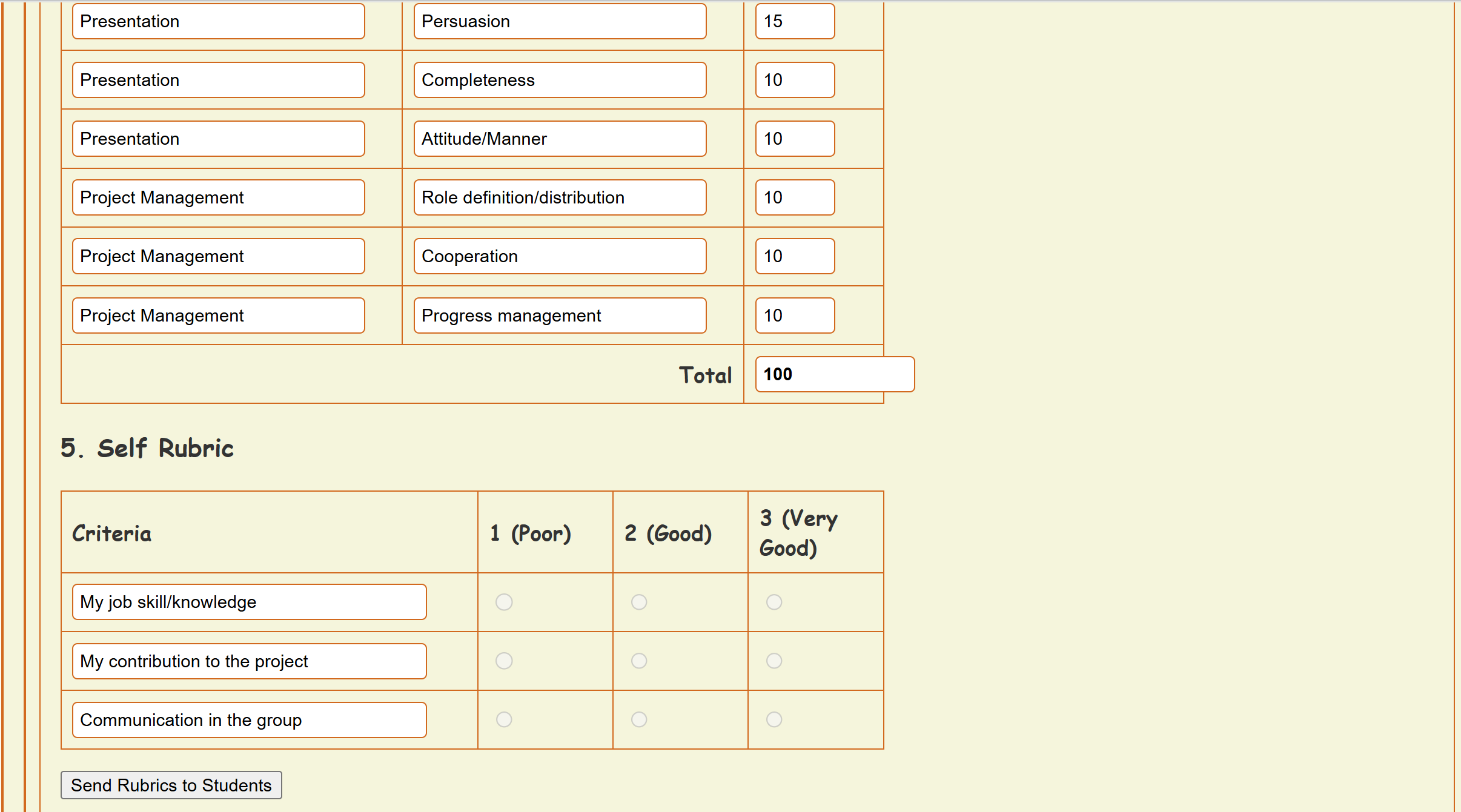Click Send Rubrics to Students button

pyautogui.click(x=171, y=785)
